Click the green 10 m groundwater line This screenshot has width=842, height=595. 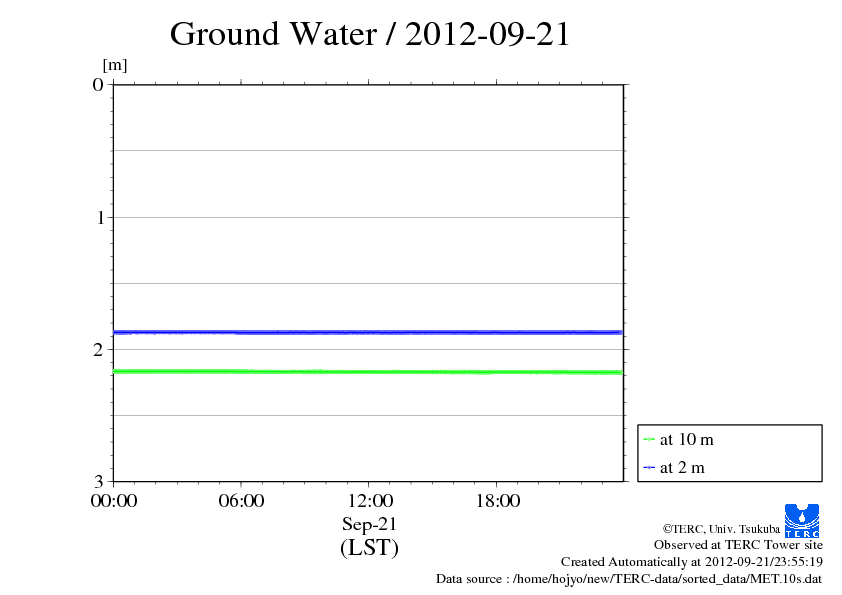point(368,372)
